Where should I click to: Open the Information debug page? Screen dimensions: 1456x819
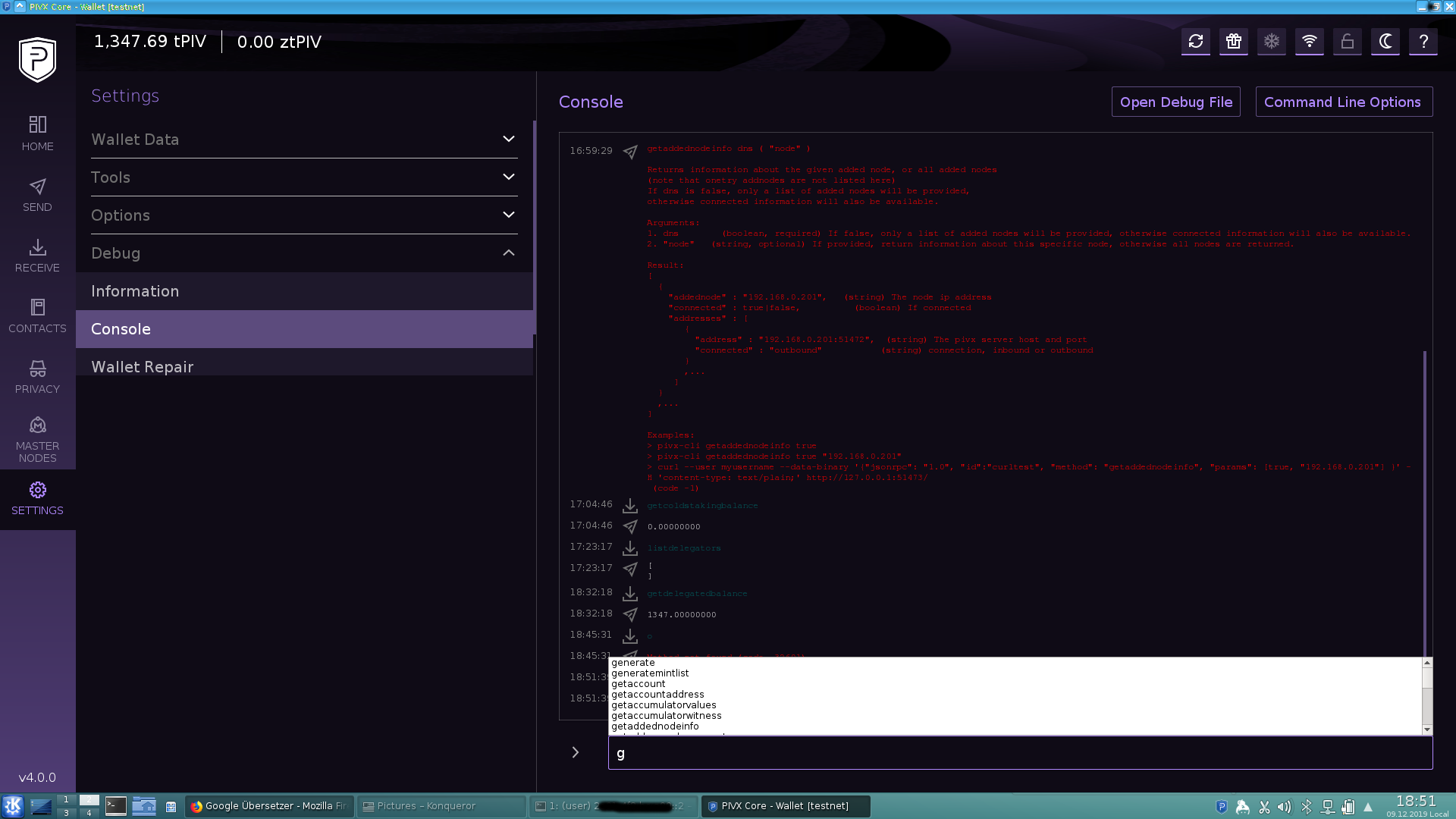pyautogui.click(x=304, y=291)
